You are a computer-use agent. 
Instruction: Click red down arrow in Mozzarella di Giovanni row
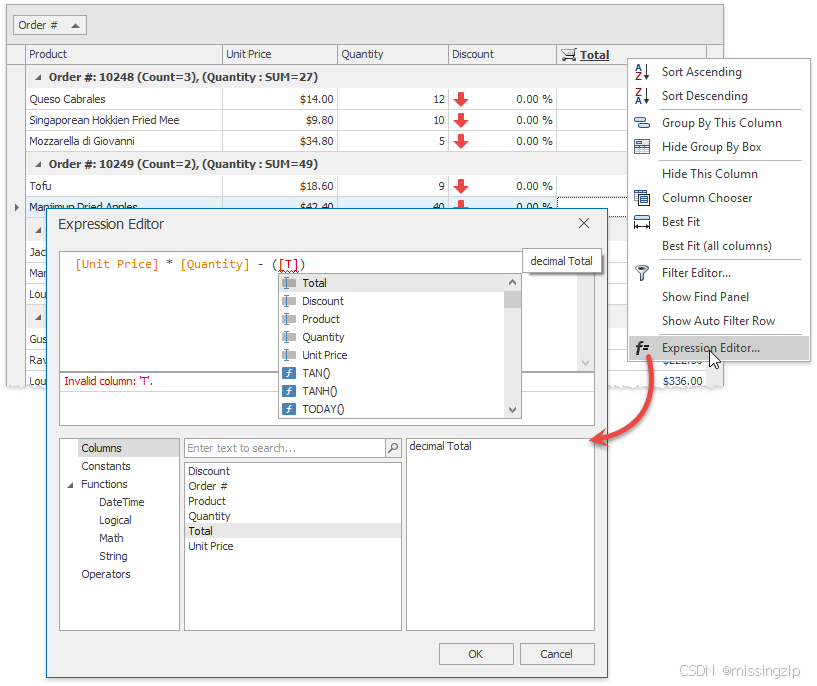tap(461, 141)
